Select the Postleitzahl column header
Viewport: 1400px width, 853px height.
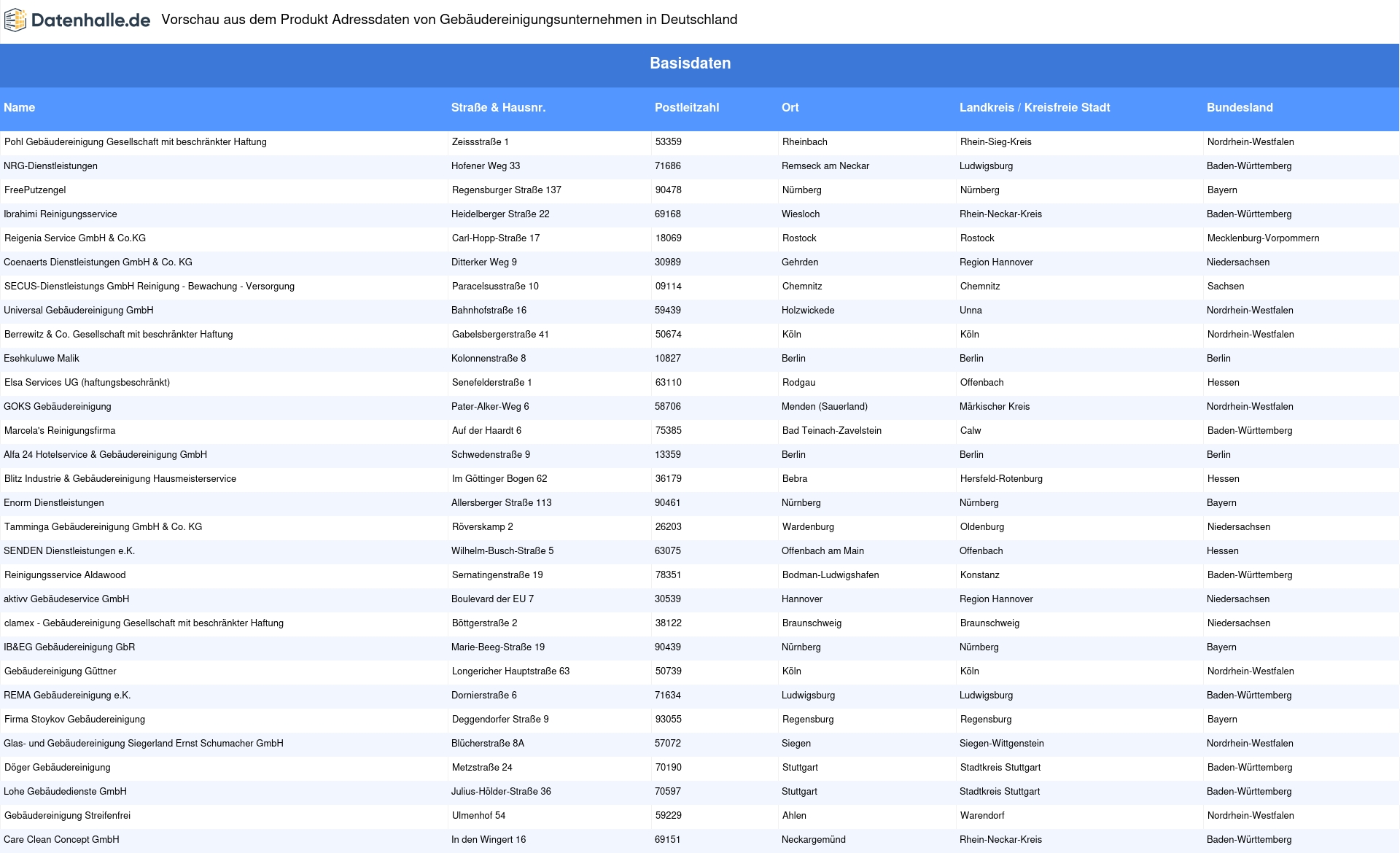click(687, 107)
